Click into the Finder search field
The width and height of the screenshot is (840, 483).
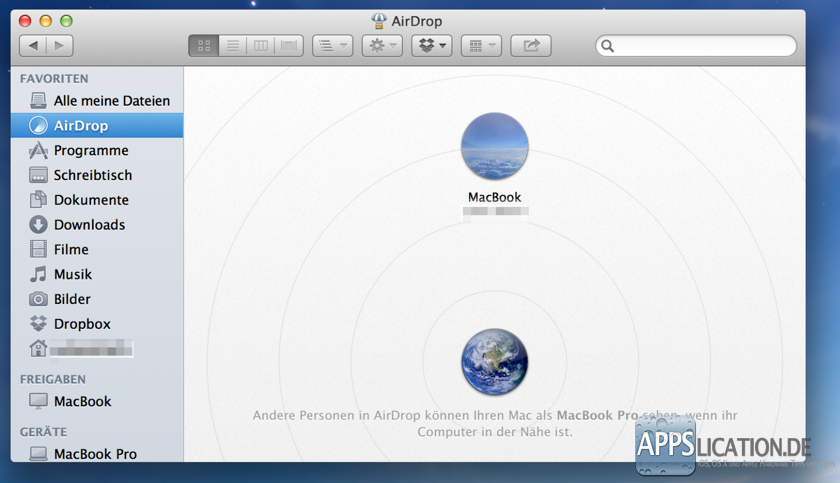pos(696,46)
